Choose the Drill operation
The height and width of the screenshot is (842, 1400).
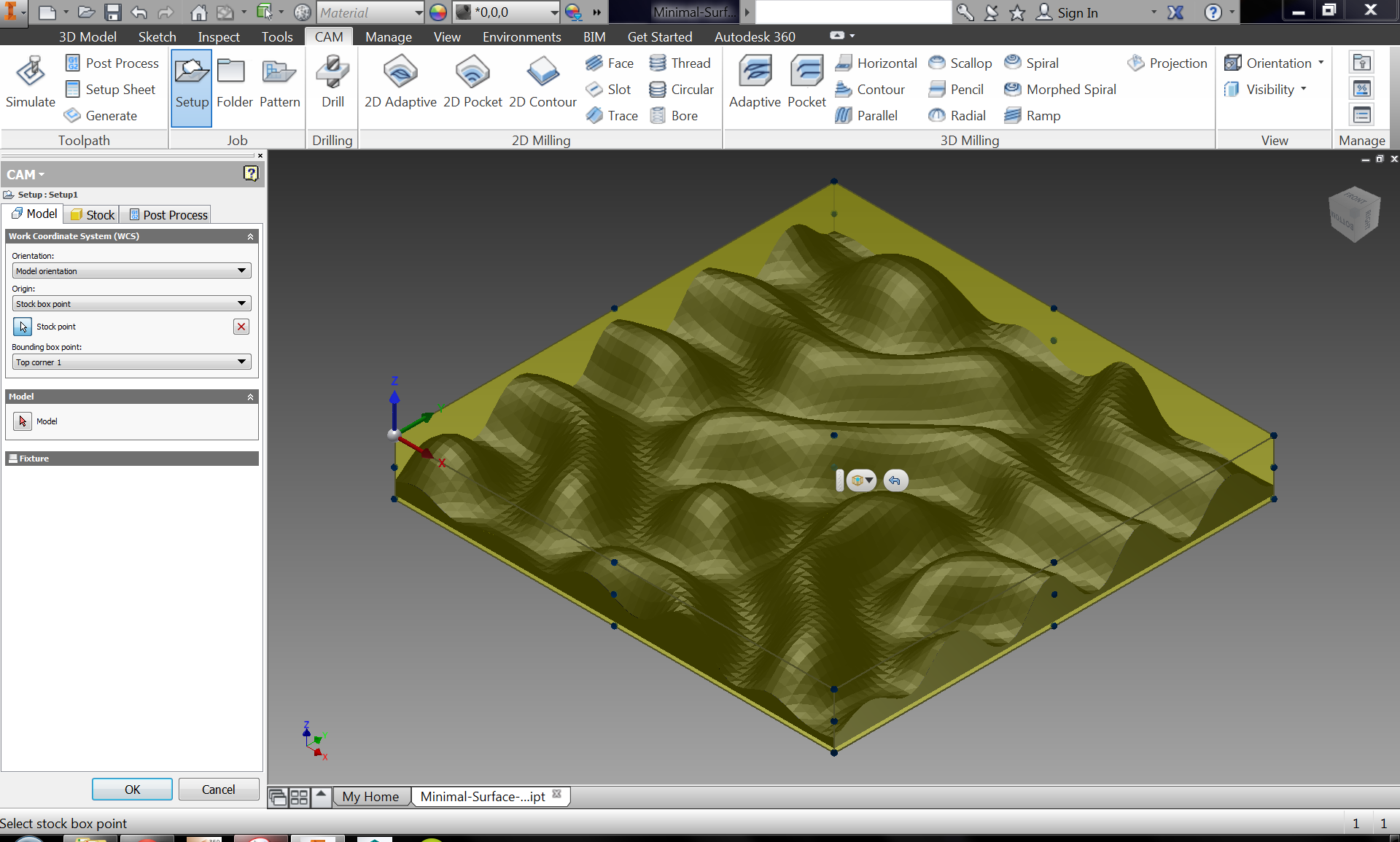tap(332, 82)
